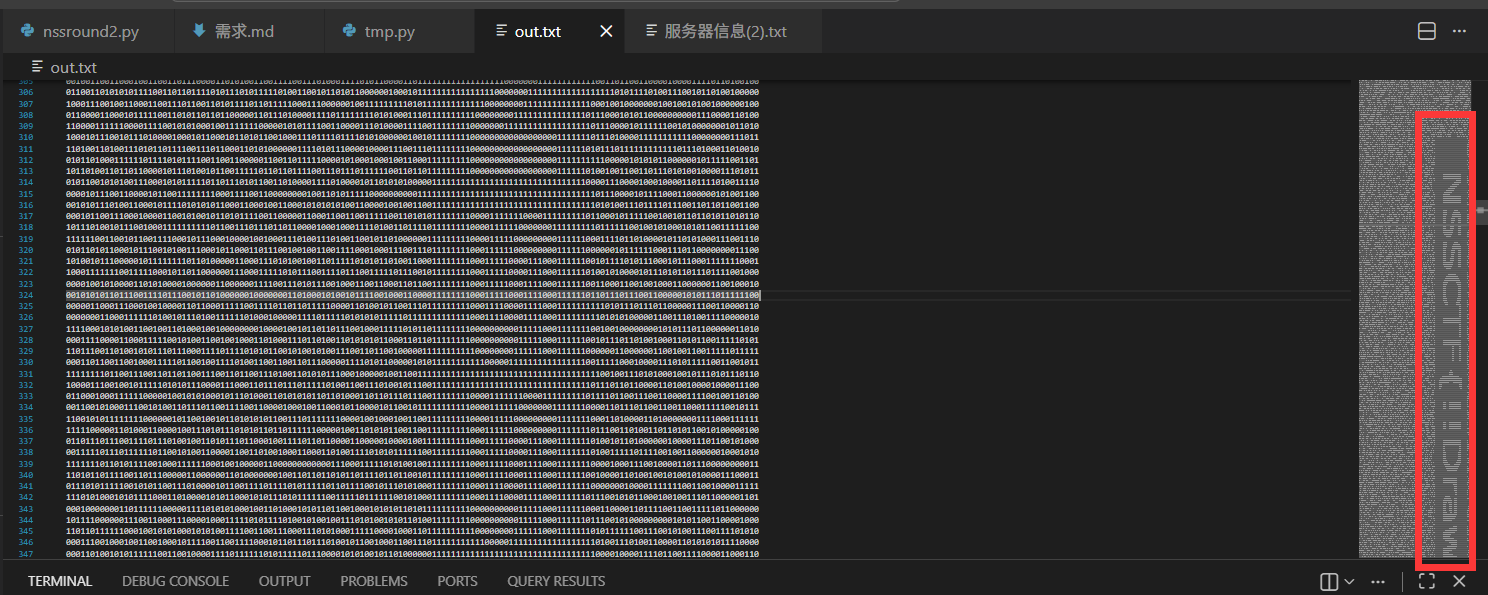1488x595 pixels.
Task: Open editor More Actions ellipsis menu
Action: click(1459, 31)
